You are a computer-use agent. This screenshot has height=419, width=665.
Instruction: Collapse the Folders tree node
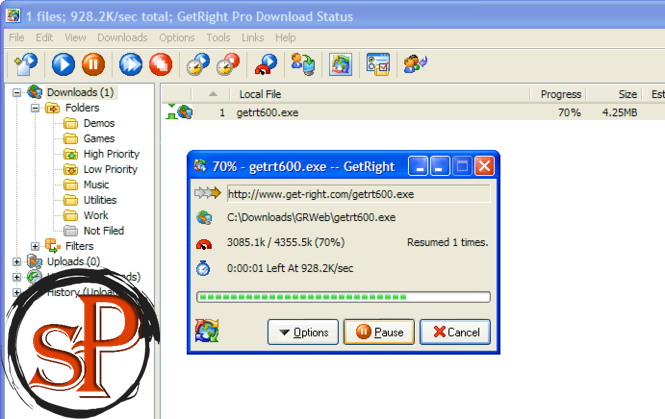click(35, 108)
